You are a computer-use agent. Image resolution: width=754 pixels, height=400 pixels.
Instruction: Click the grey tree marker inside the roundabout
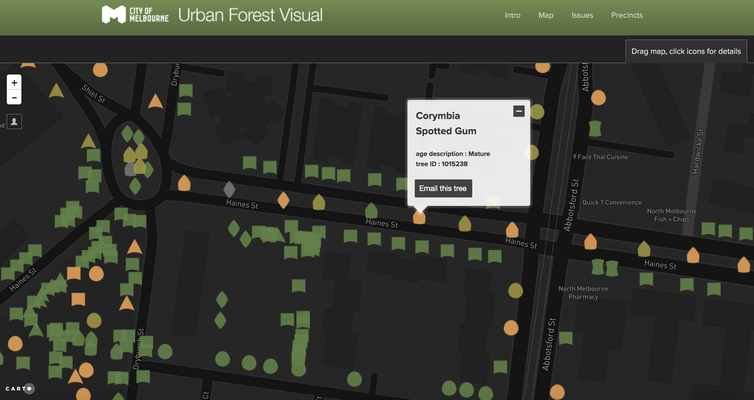pyautogui.click(x=130, y=170)
